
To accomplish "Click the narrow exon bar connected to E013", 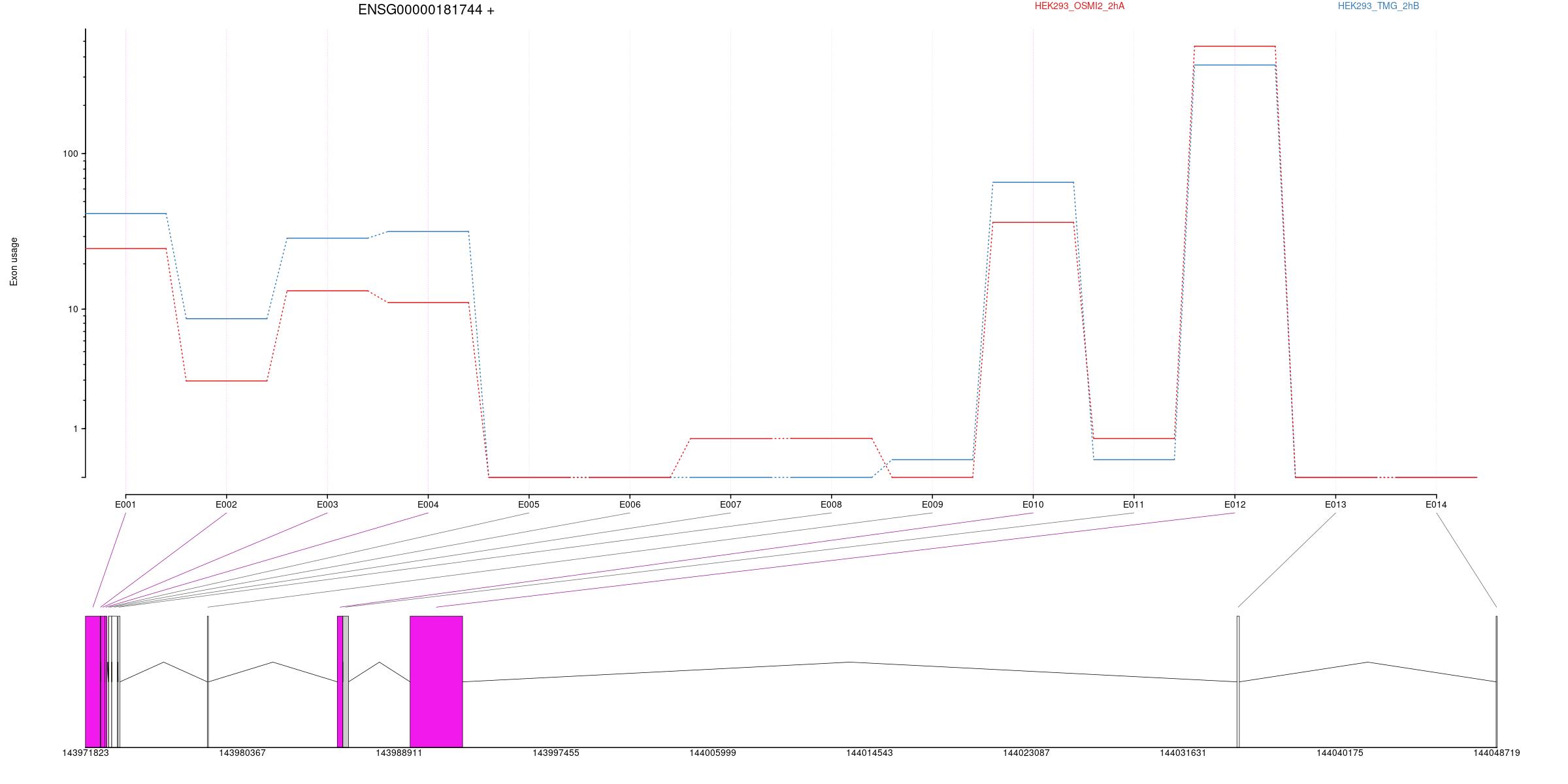I will [x=1238, y=681].
